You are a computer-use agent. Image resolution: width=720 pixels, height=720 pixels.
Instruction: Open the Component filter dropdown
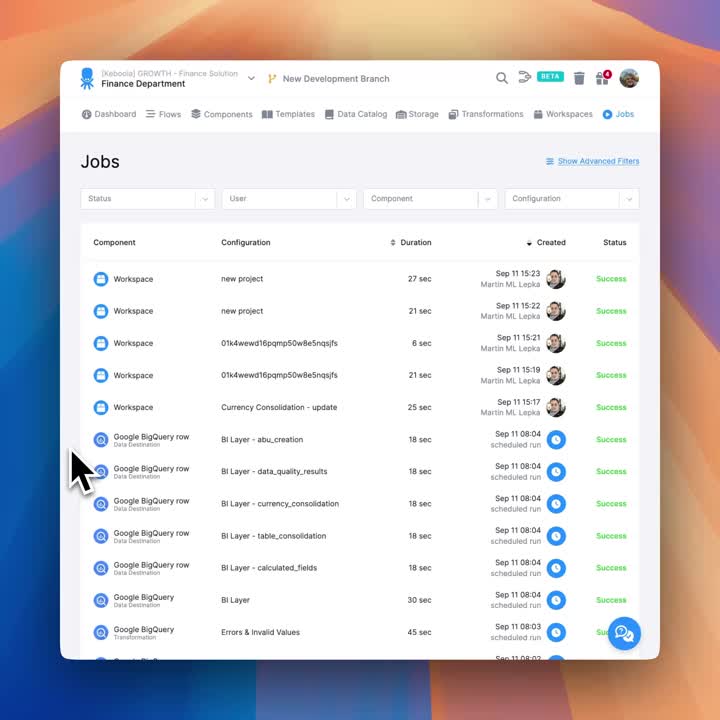click(x=430, y=199)
